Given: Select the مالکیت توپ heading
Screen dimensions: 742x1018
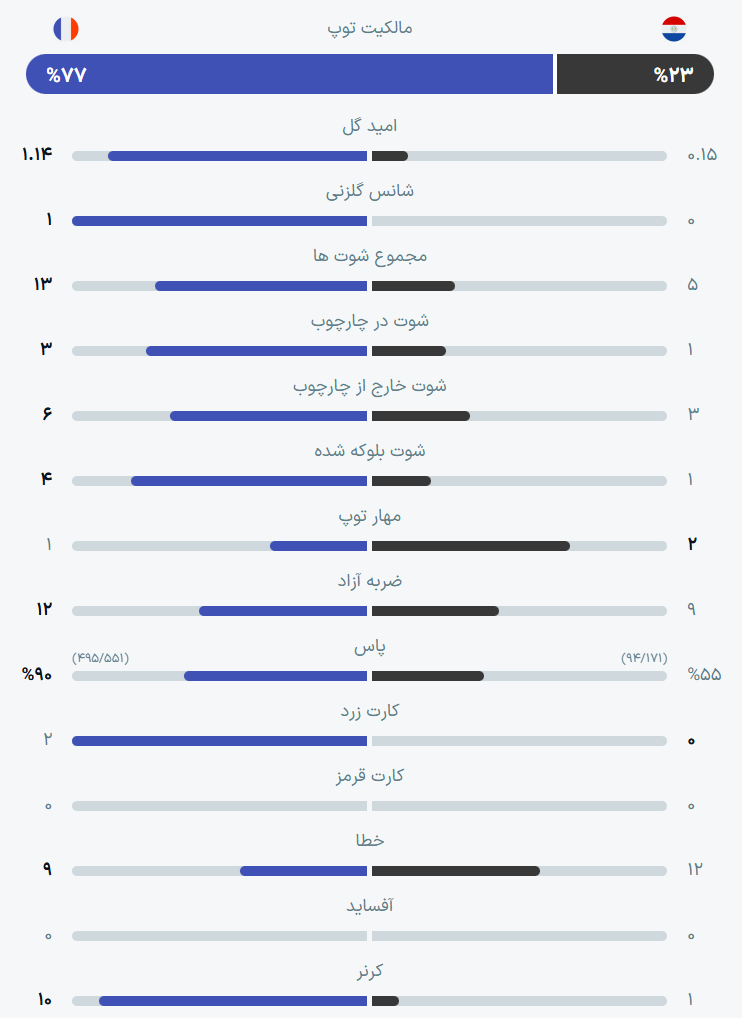Looking at the screenshot, I should (369, 29).
